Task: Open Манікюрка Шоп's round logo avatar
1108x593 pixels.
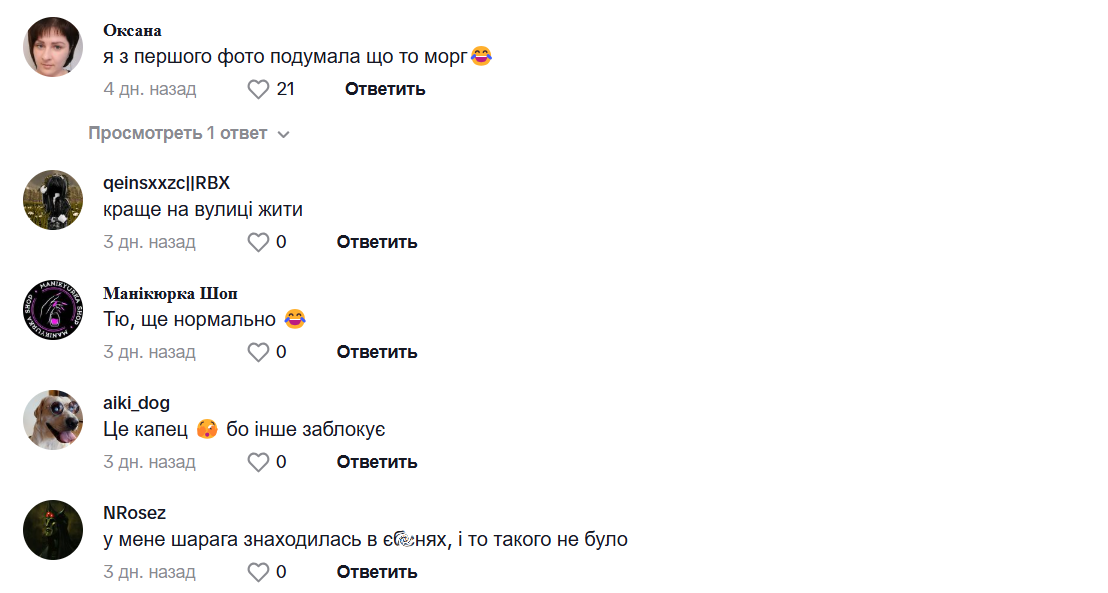Action: click(x=53, y=310)
